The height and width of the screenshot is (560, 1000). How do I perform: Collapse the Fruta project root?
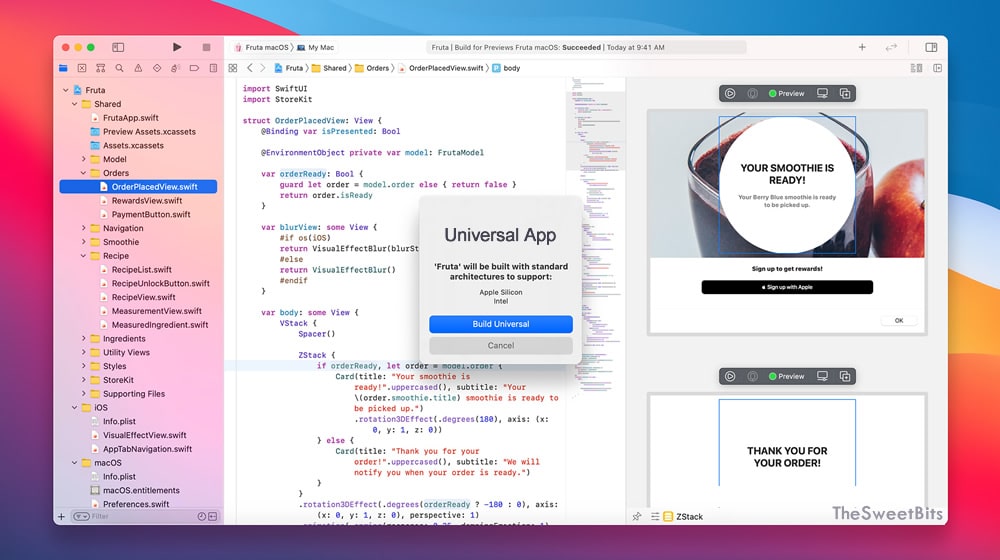(x=66, y=90)
